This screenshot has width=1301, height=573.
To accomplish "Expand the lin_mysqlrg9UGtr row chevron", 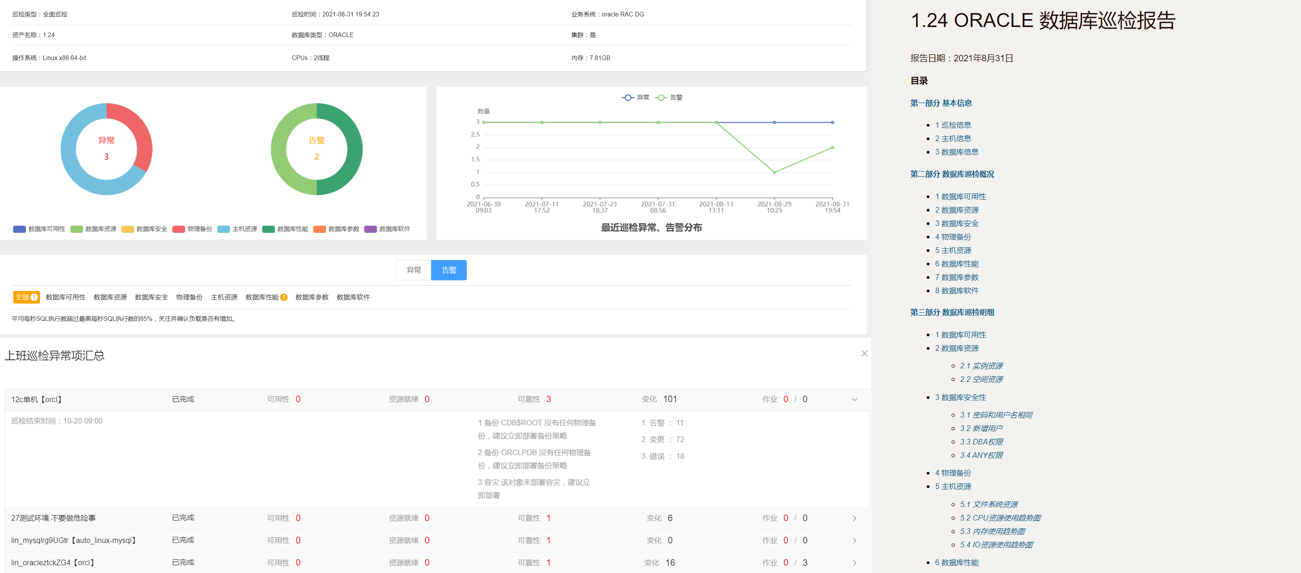I will point(854,541).
